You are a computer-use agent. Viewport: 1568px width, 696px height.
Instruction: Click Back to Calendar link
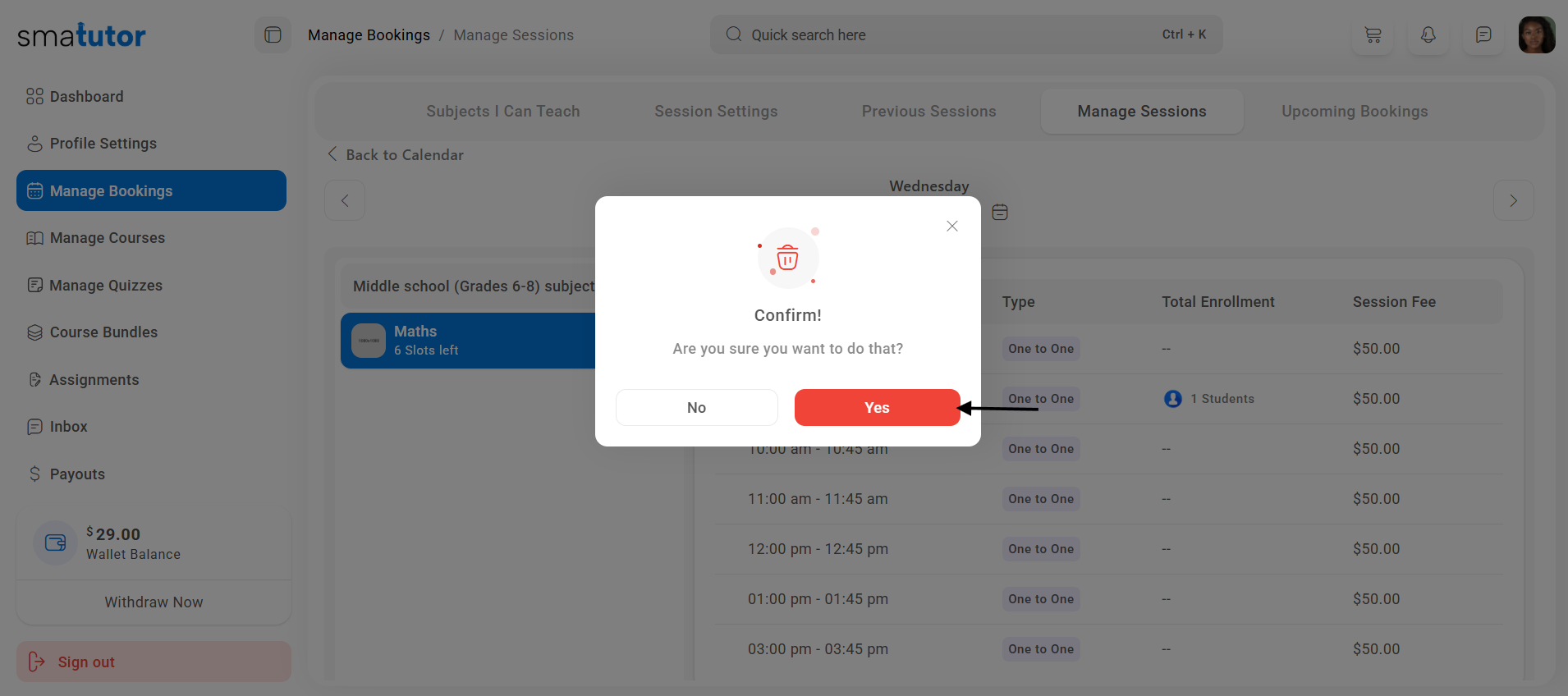[x=396, y=155]
